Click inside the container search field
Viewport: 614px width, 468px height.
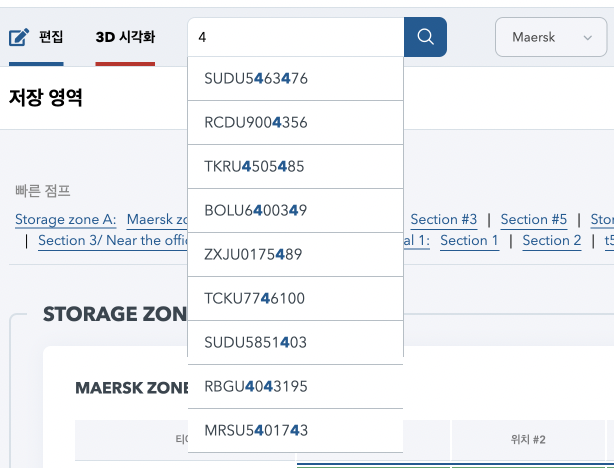point(296,37)
